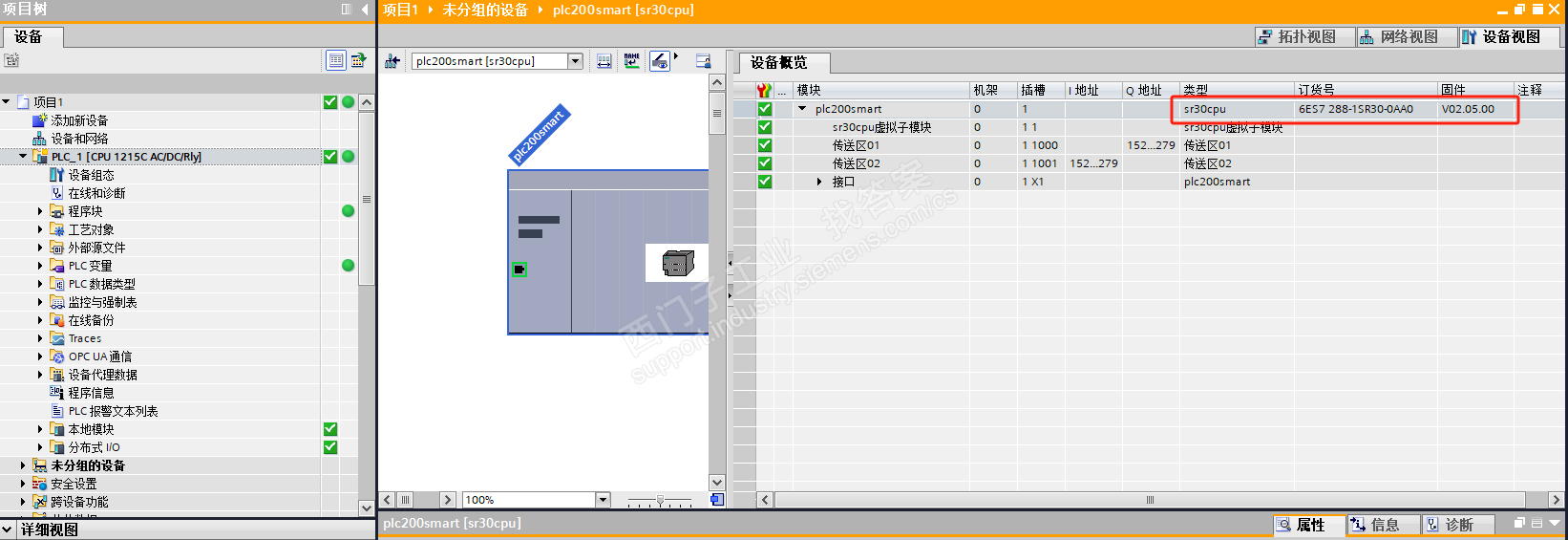The width and height of the screenshot is (1568, 540).
Task: Click status check in plc200smart overview row
Action: 765,109
